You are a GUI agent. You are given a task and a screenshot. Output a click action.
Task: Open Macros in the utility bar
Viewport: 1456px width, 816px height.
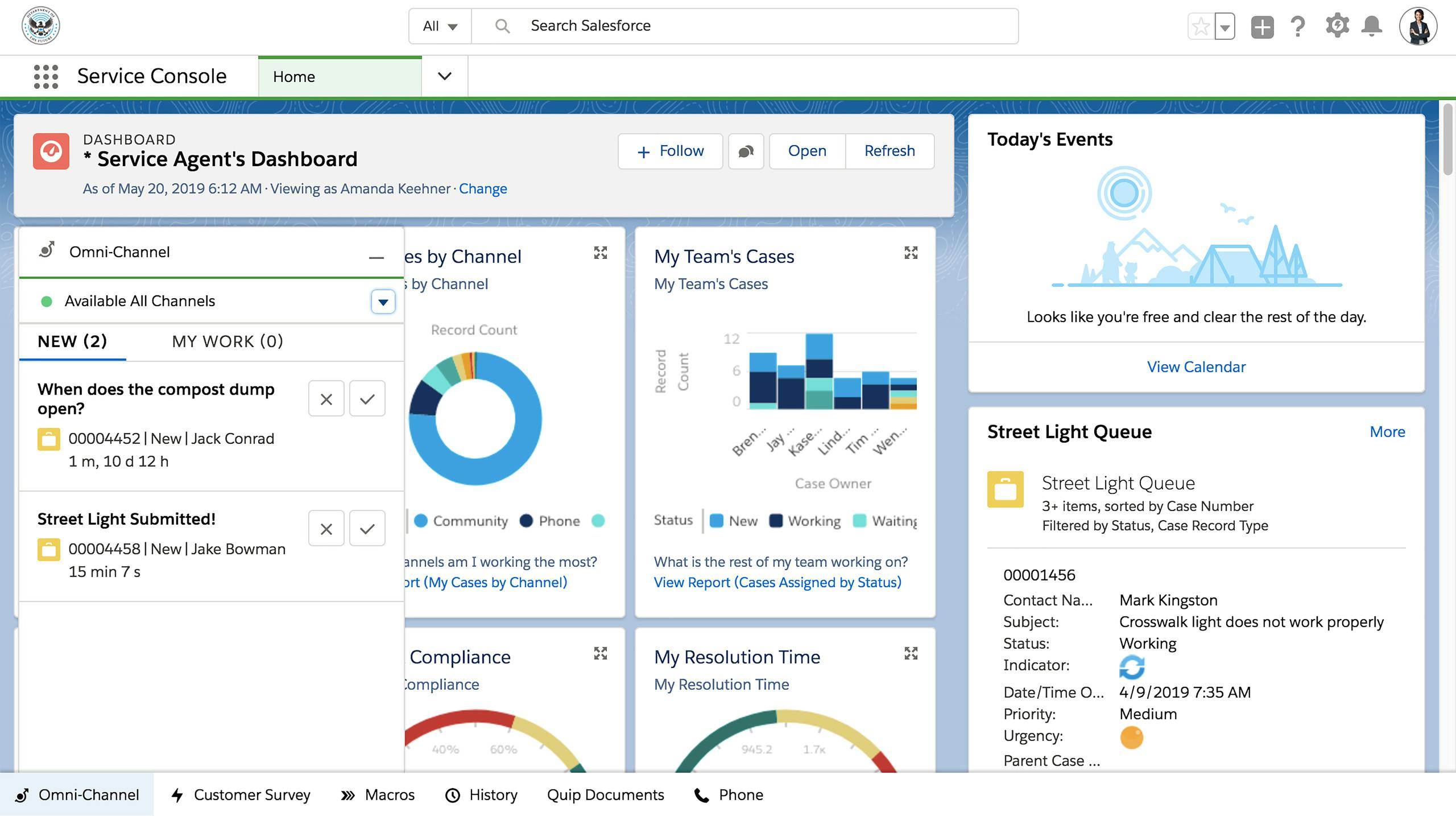[x=378, y=795]
